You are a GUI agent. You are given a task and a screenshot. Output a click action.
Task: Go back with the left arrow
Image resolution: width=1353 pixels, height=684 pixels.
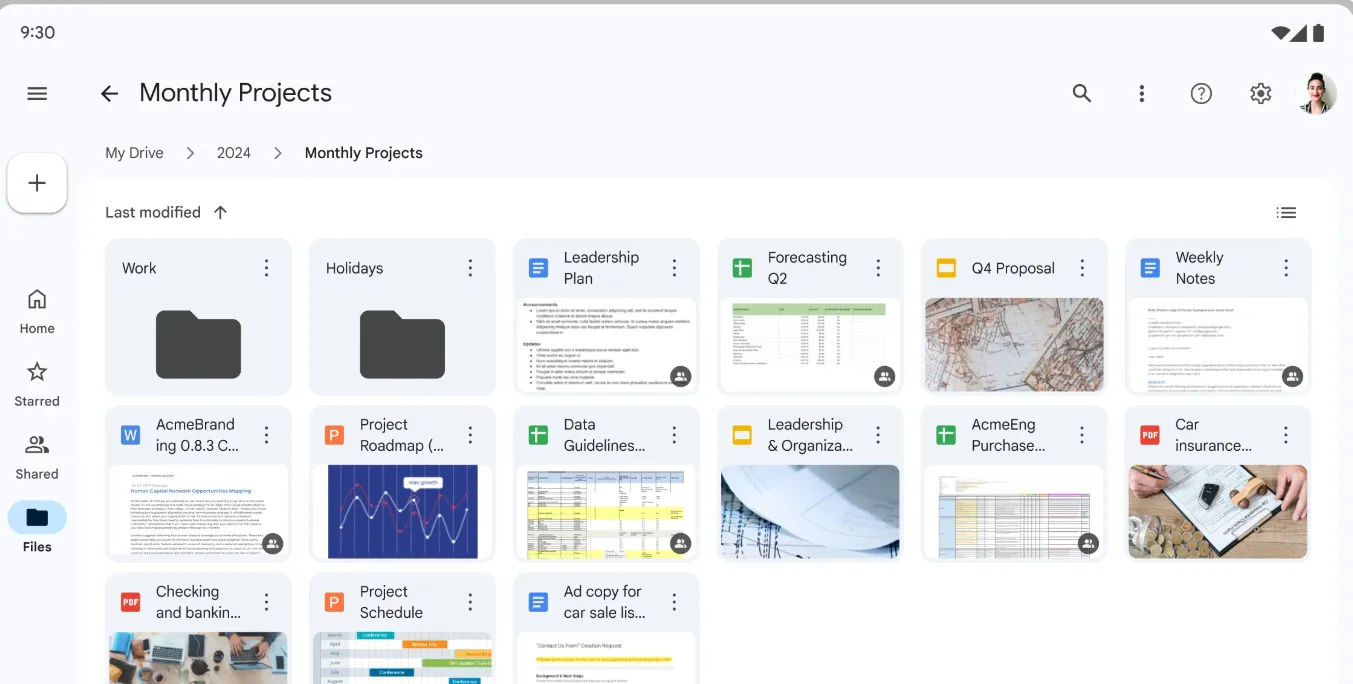coord(109,93)
